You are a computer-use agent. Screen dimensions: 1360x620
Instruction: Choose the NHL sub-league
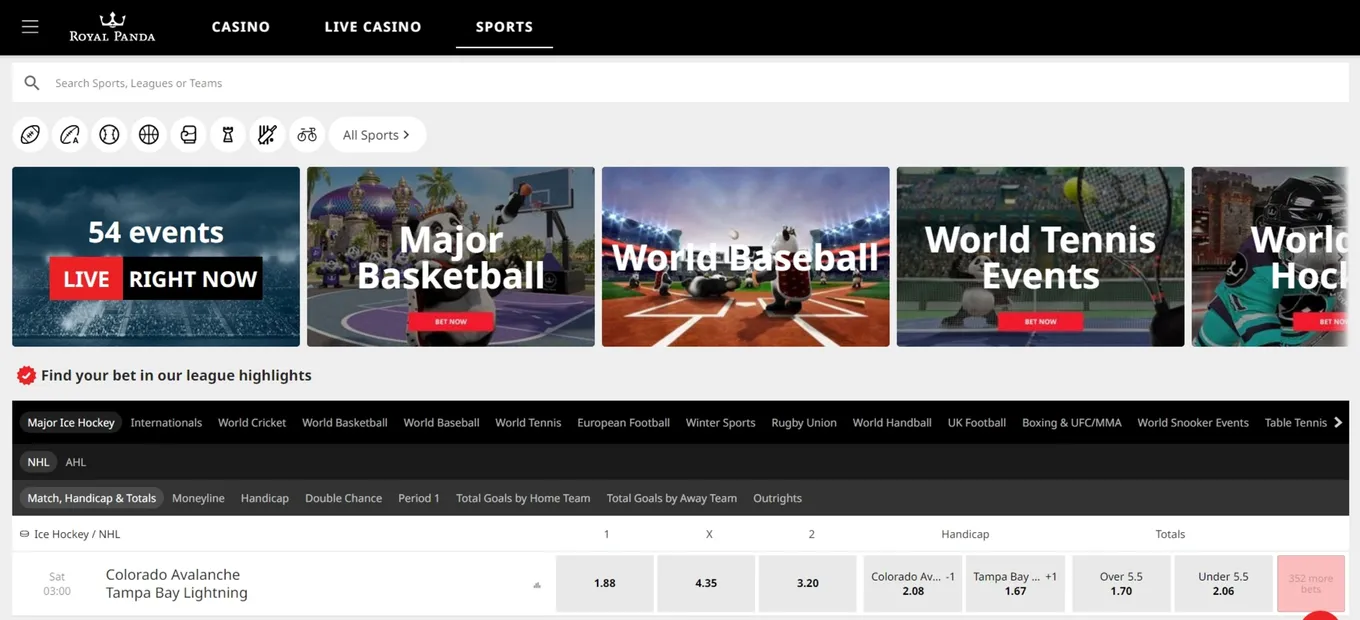point(39,462)
